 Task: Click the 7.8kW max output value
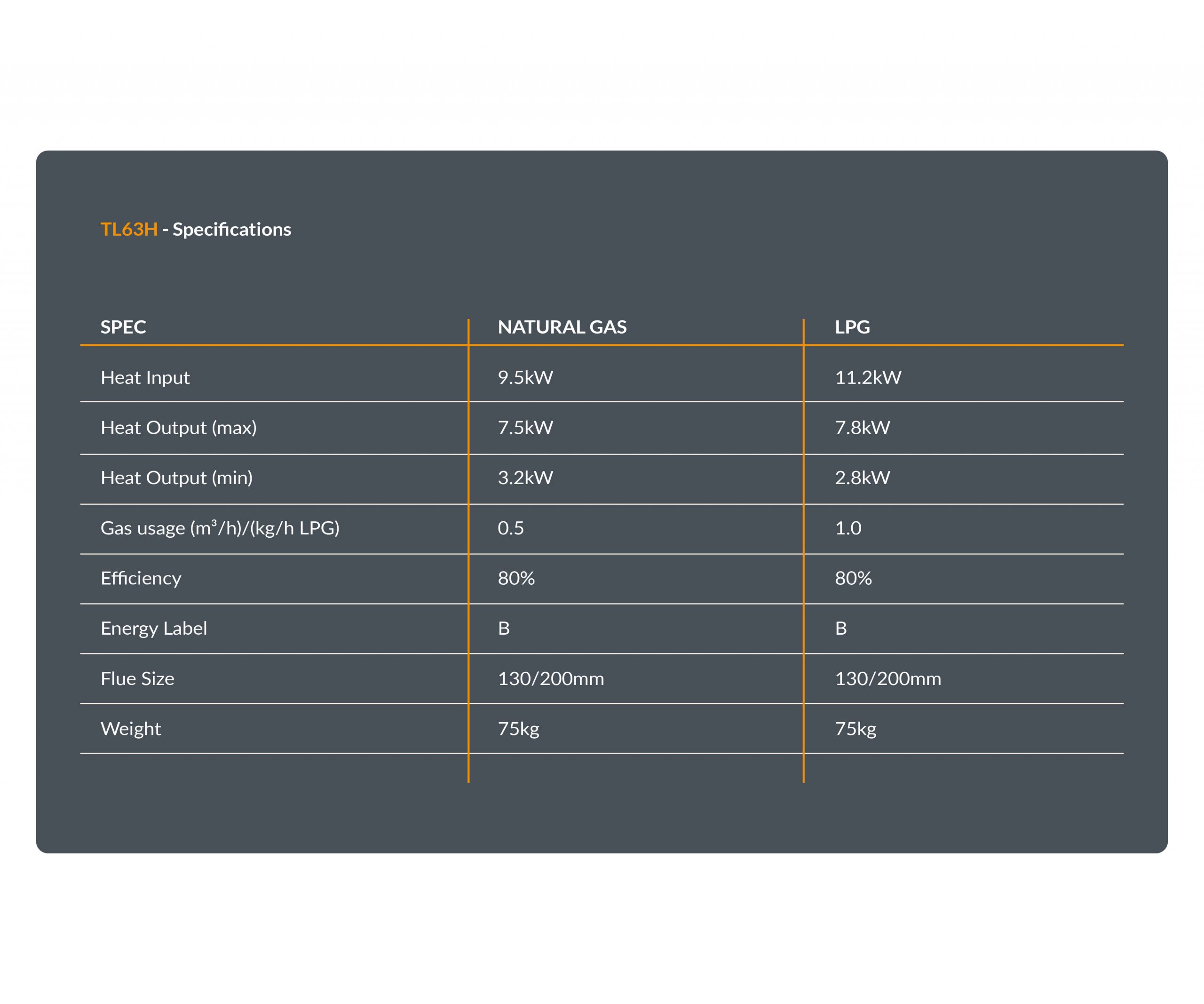862,427
